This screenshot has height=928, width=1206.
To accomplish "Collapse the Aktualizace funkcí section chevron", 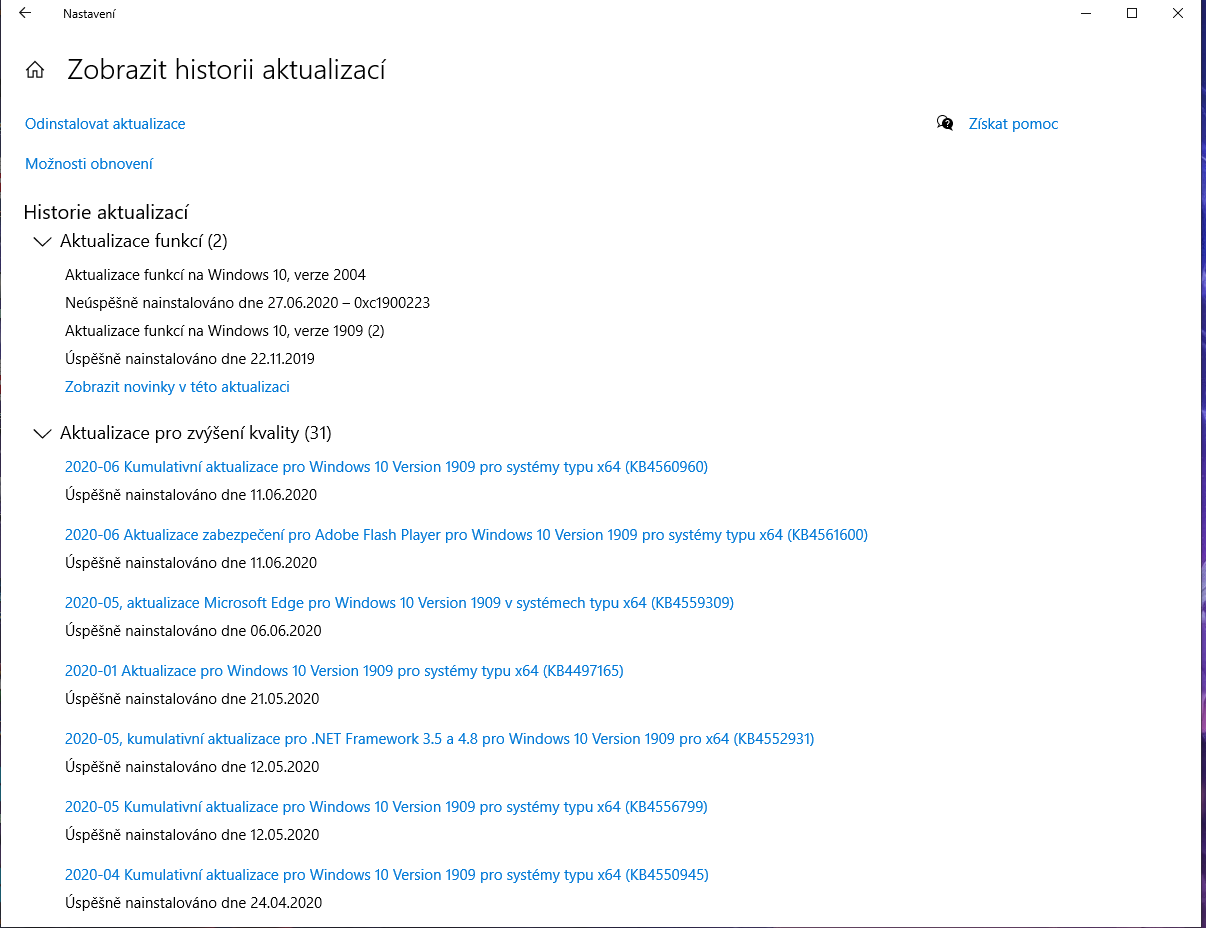I will click(x=42, y=241).
